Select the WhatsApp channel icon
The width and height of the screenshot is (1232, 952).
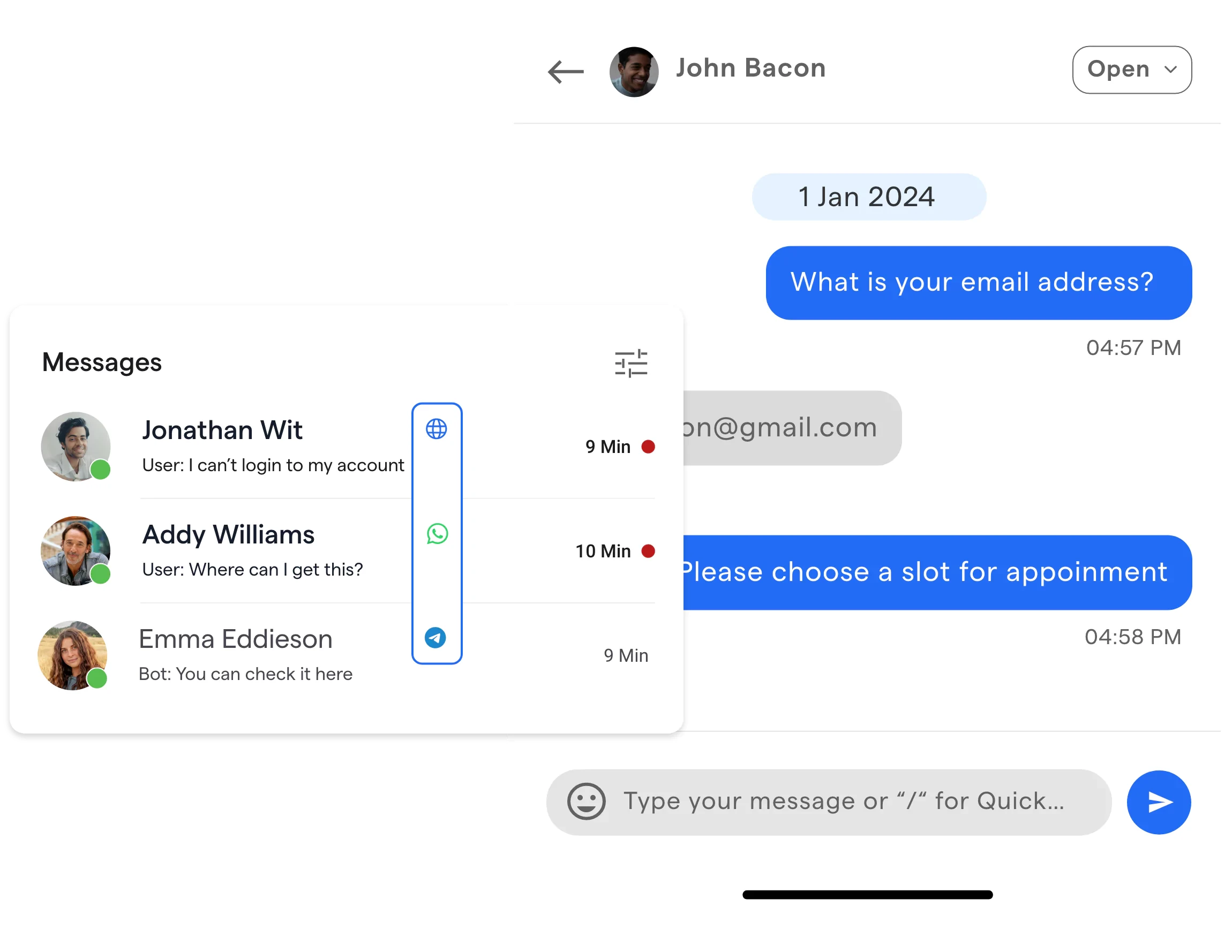437,533
